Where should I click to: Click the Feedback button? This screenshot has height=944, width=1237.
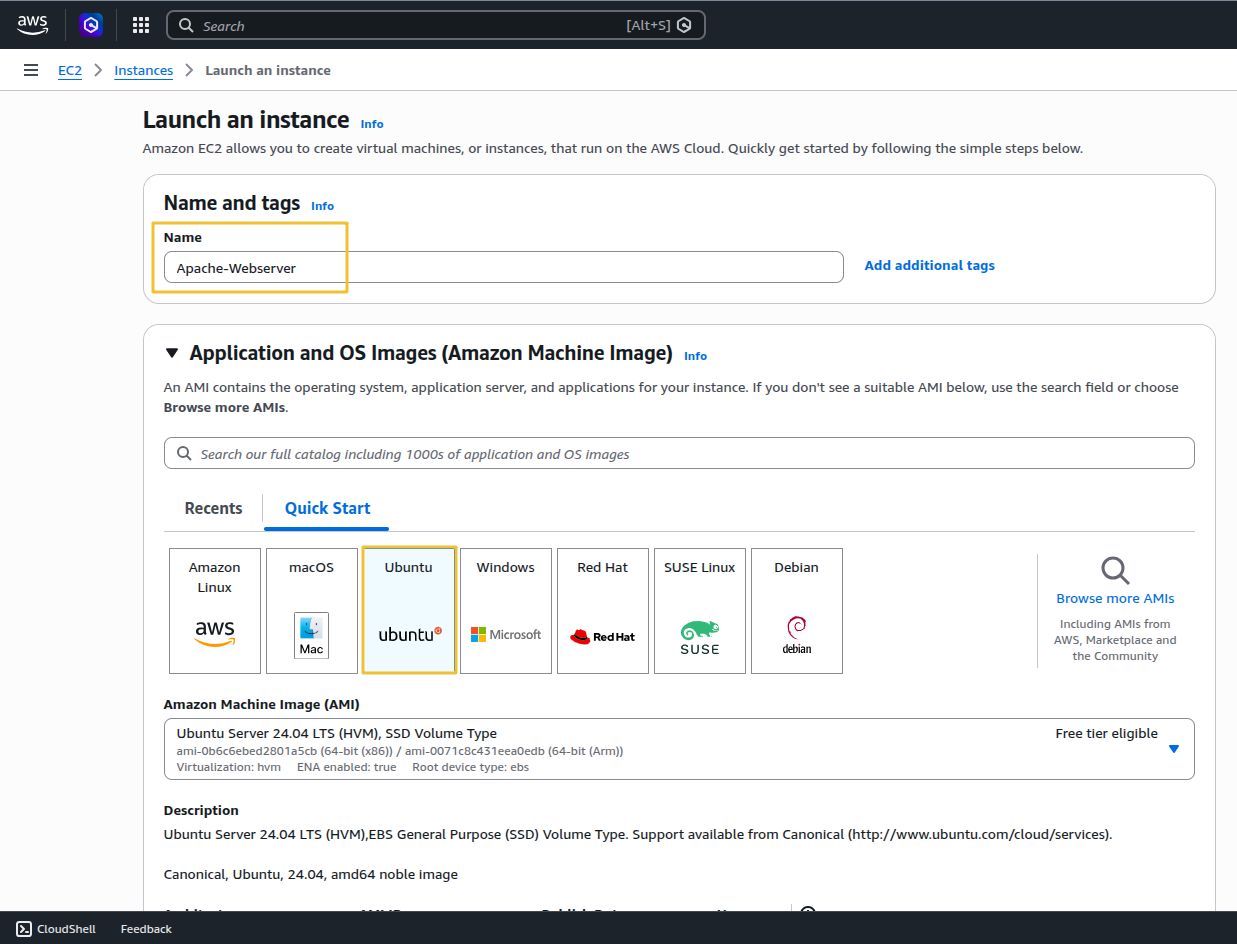click(x=145, y=928)
